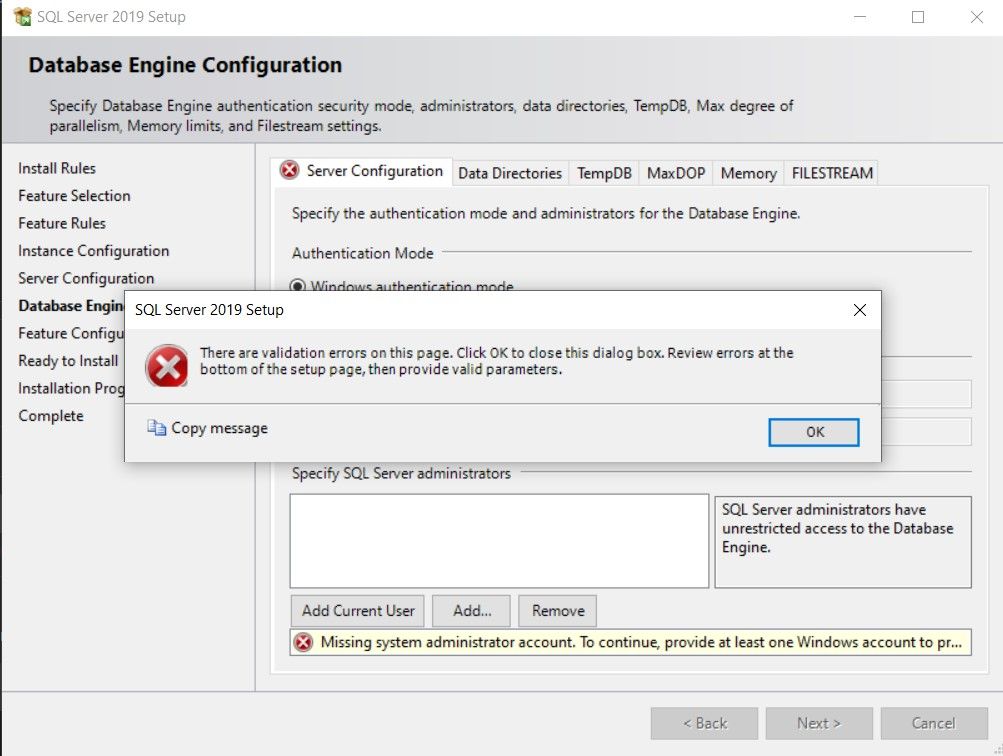Screen dimensions: 1003x756
Task: Select Ready to Install step
Action: (68, 361)
